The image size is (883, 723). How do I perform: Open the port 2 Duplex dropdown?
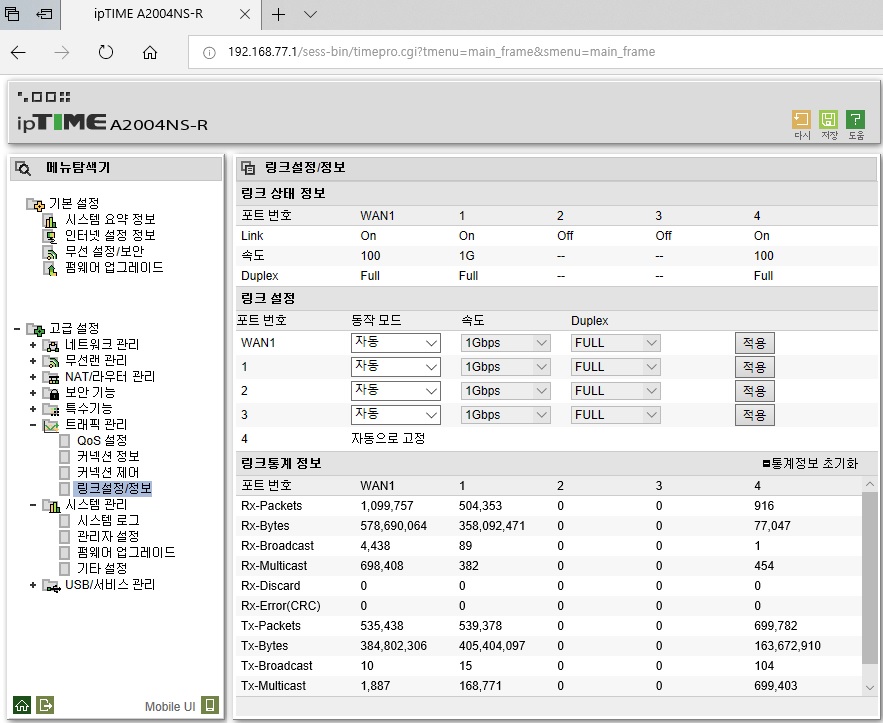(615, 391)
